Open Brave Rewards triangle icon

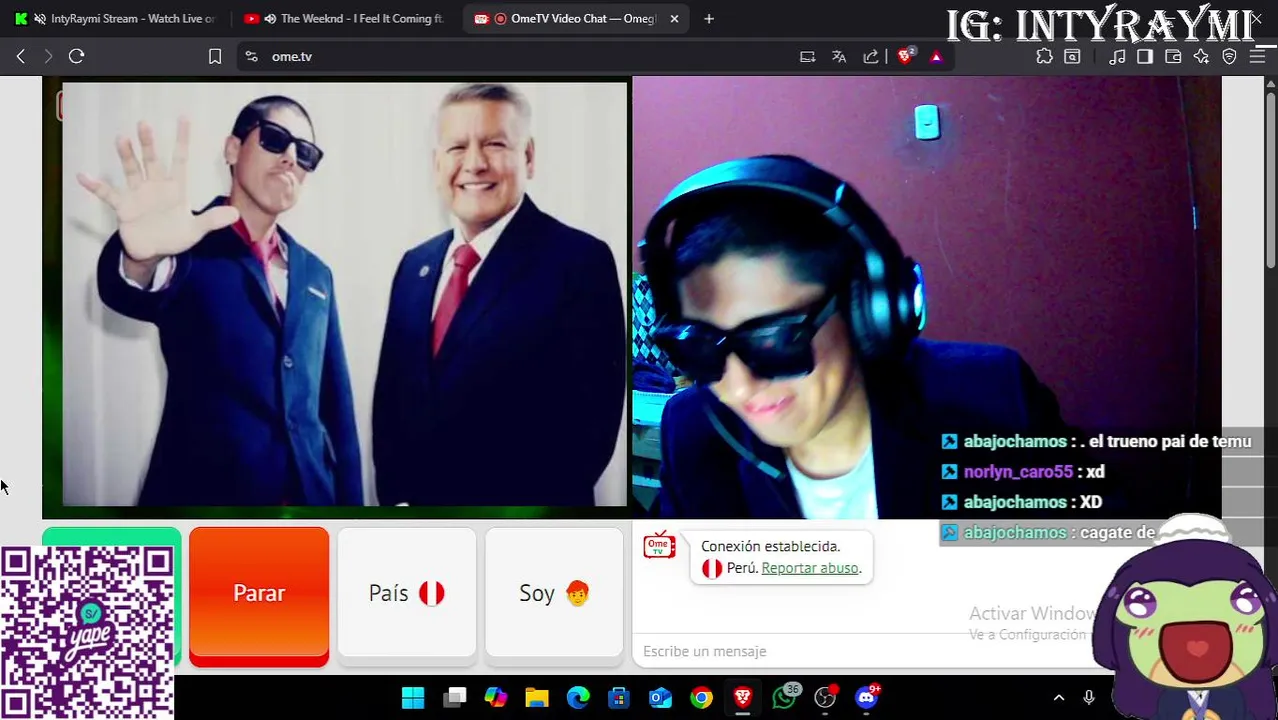coord(936,57)
